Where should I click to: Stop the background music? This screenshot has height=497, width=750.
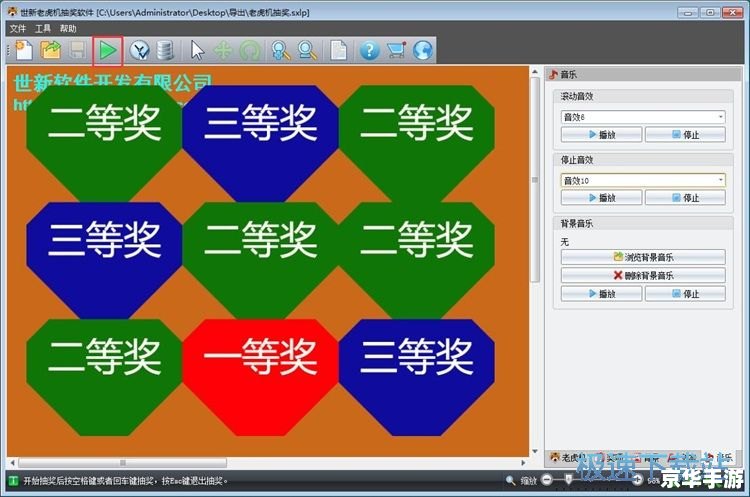[685, 294]
